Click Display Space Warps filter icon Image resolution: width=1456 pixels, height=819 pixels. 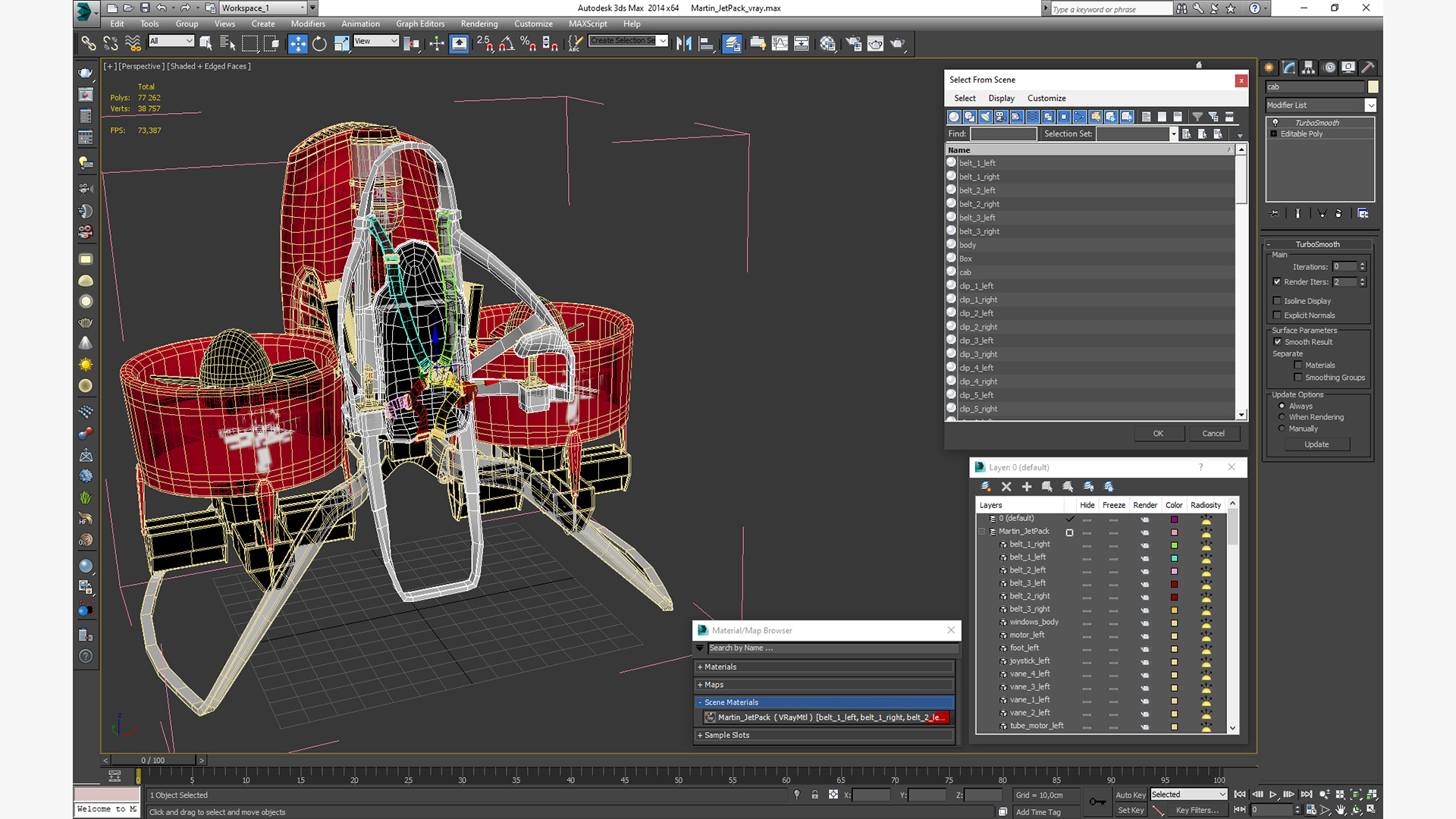tap(1033, 117)
